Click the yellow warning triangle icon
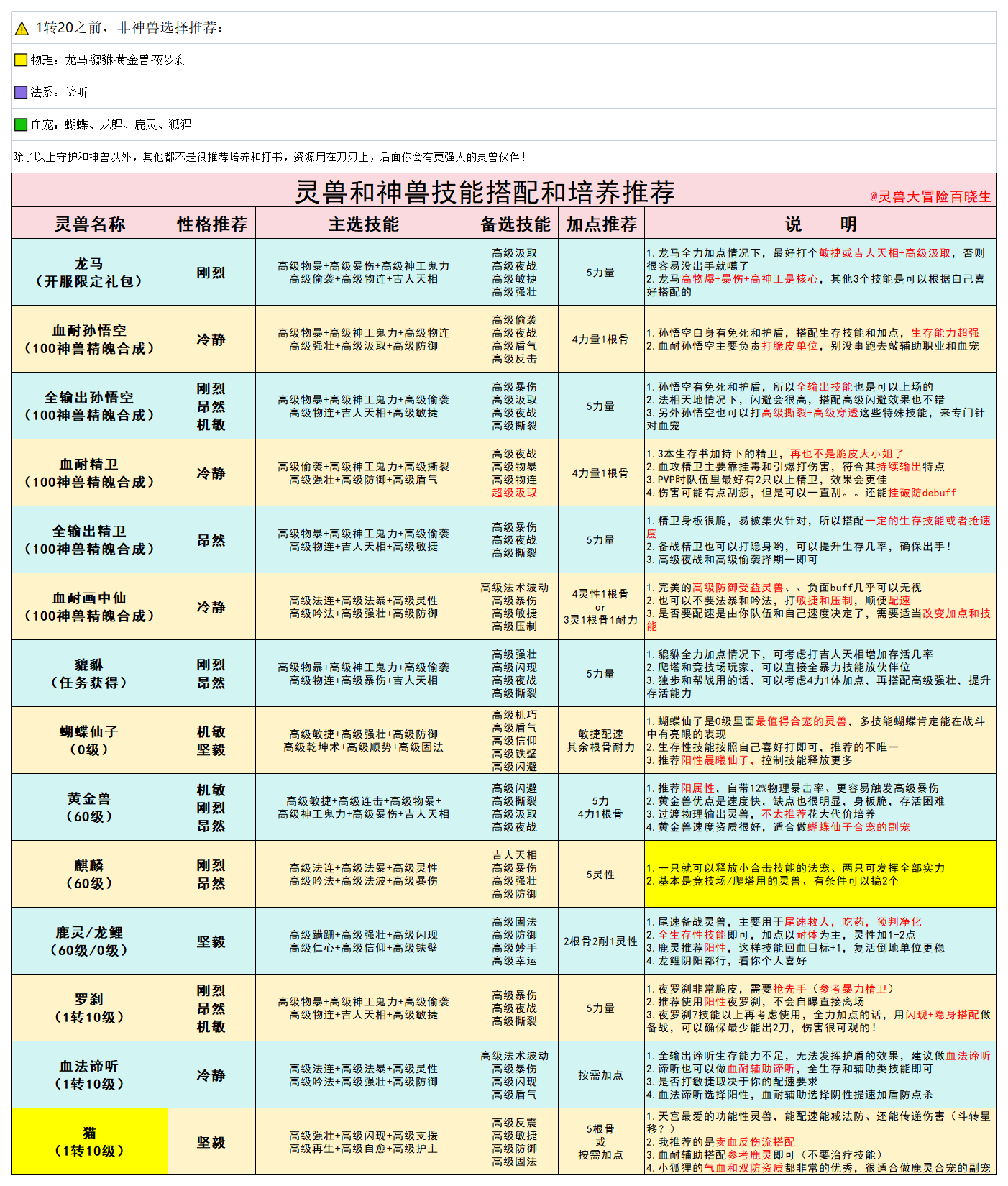Viewport: 1008px width, 1186px height. [22, 28]
